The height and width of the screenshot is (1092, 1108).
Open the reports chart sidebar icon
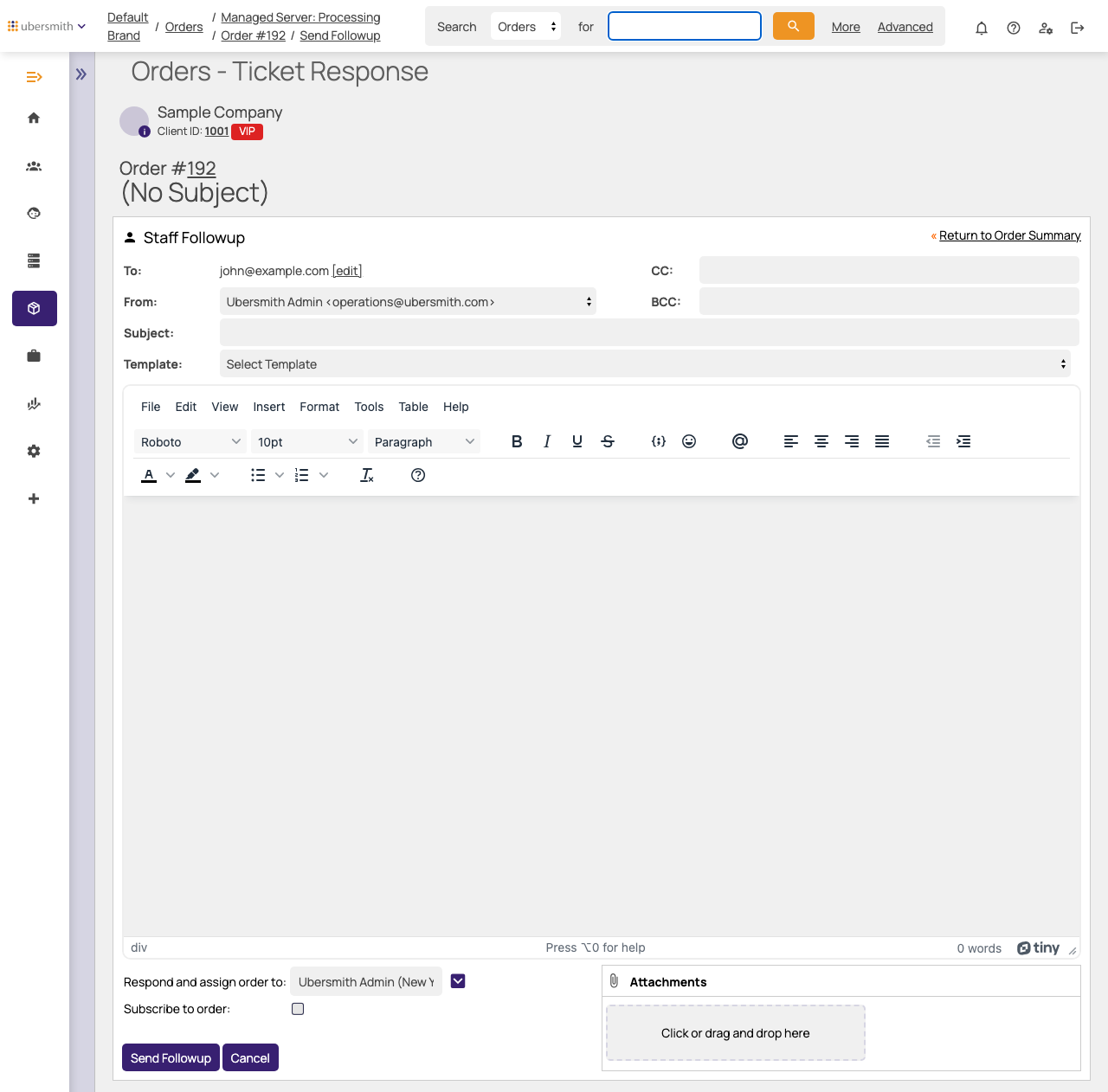click(x=34, y=403)
